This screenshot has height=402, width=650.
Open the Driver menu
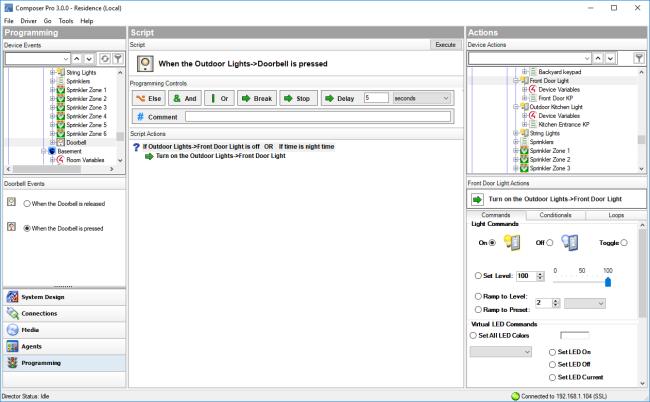(29, 21)
